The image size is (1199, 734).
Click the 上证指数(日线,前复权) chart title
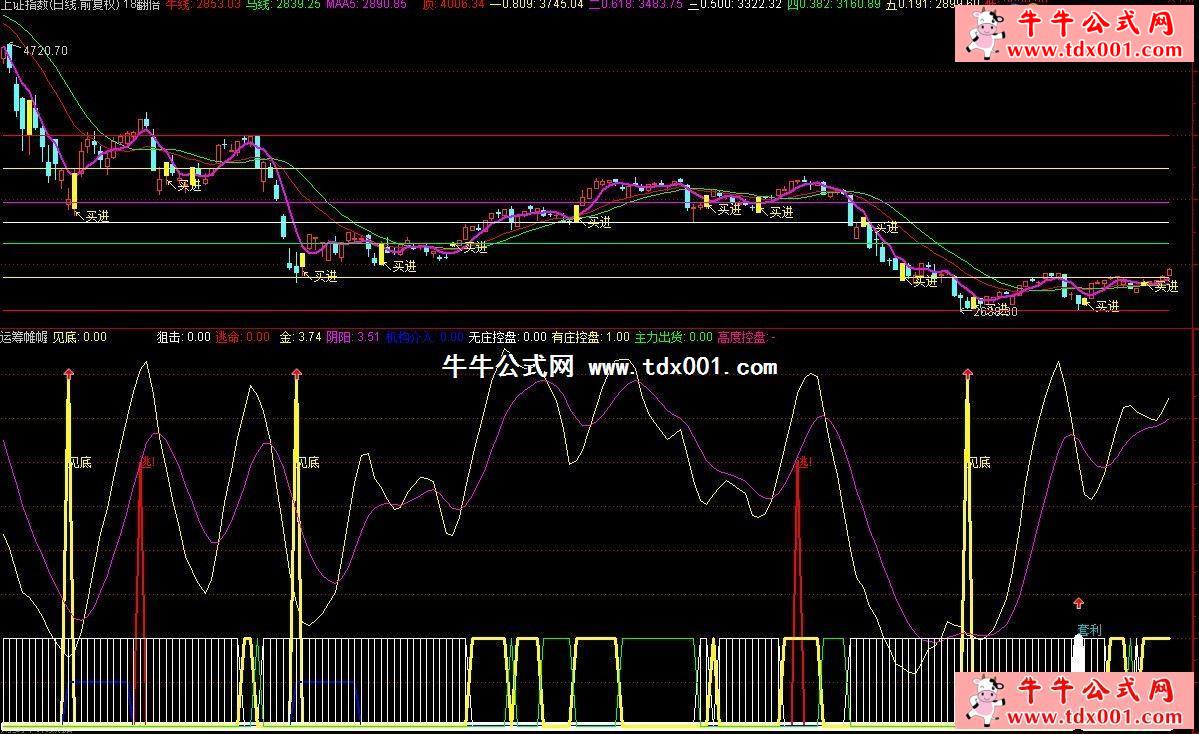[60, 5]
